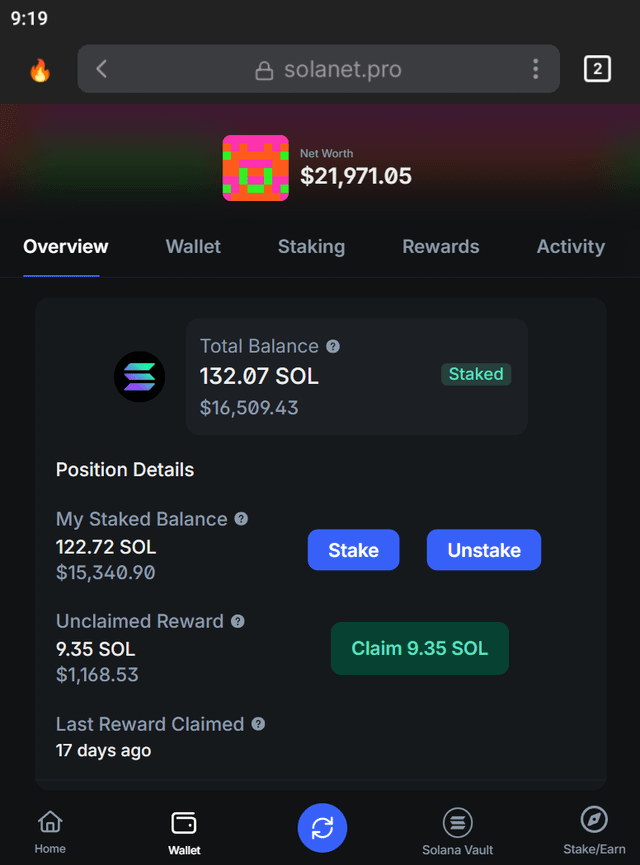Switch to the Staking tab

[311, 246]
